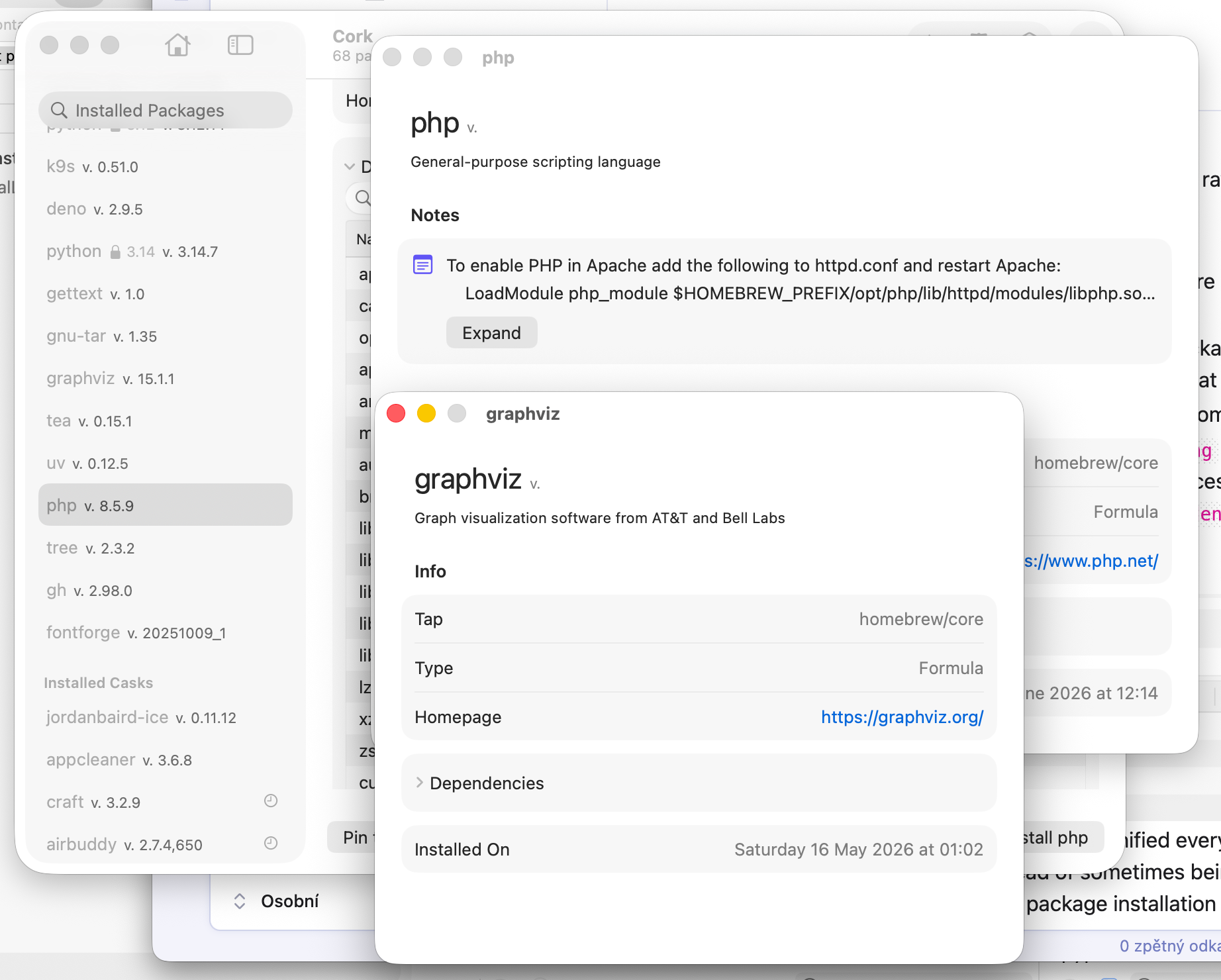
Task: Click php description General-purpose scripting language
Action: (x=536, y=162)
